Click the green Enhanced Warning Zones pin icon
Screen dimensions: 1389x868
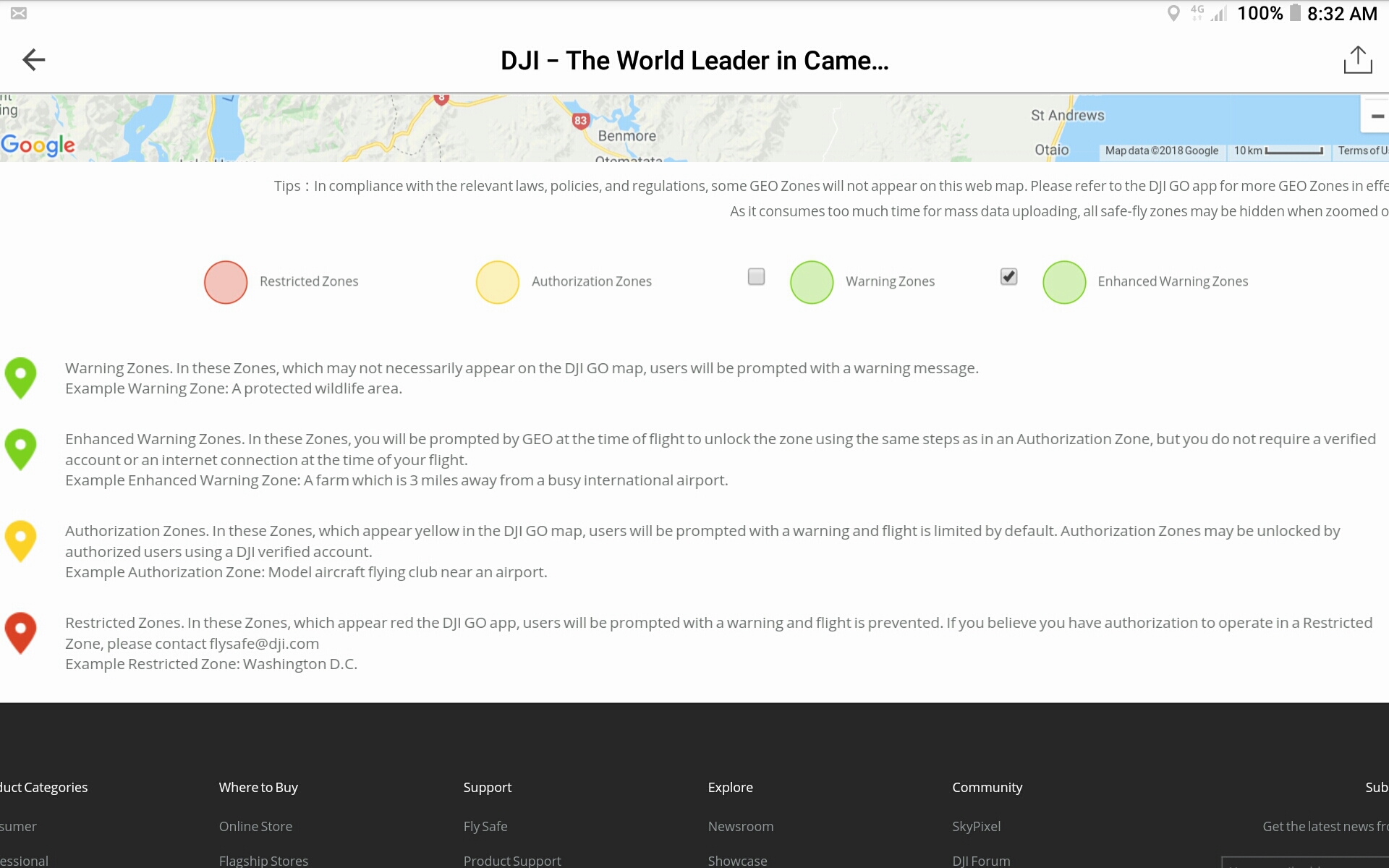tap(20, 449)
